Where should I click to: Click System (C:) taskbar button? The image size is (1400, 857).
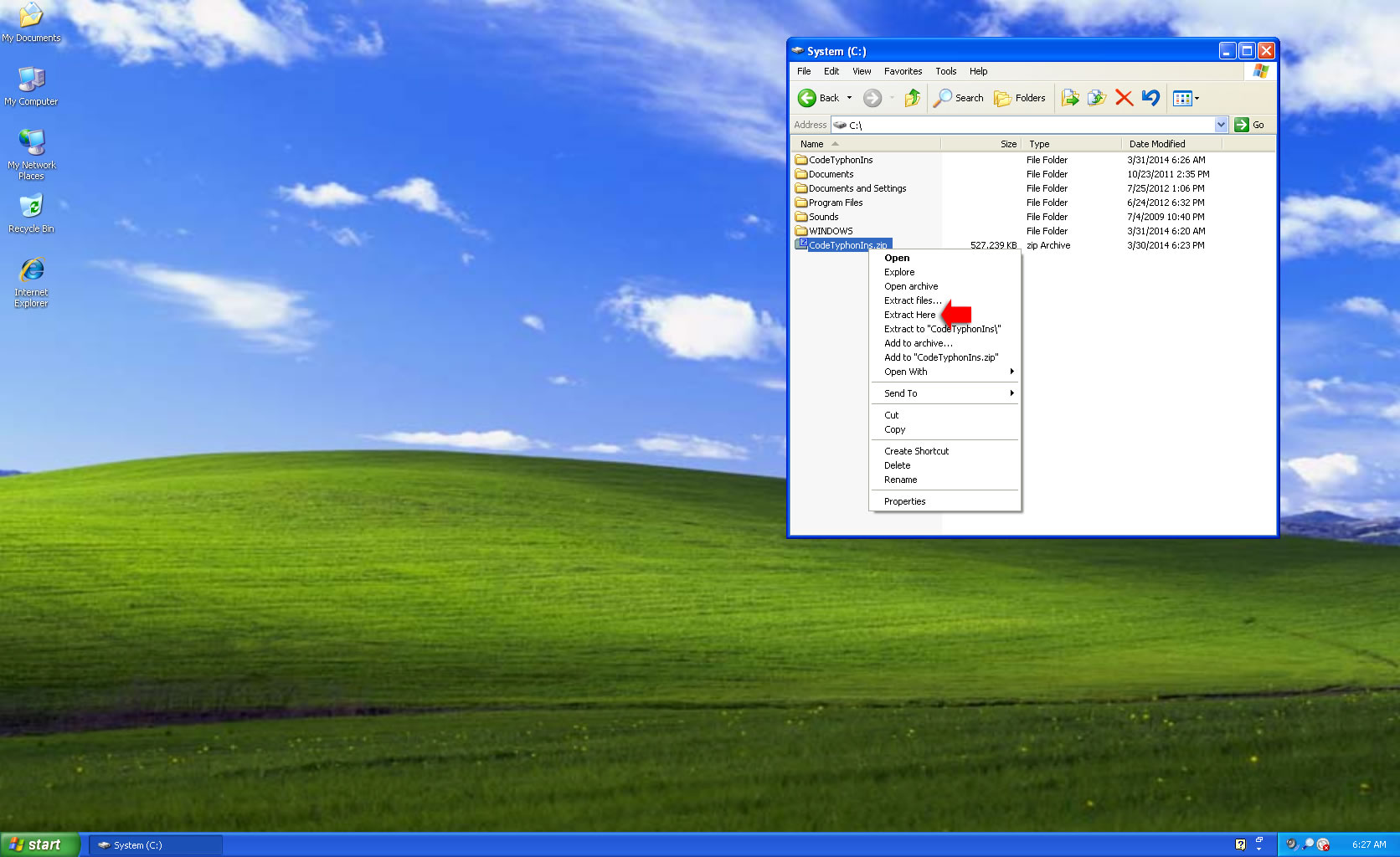click(156, 845)
